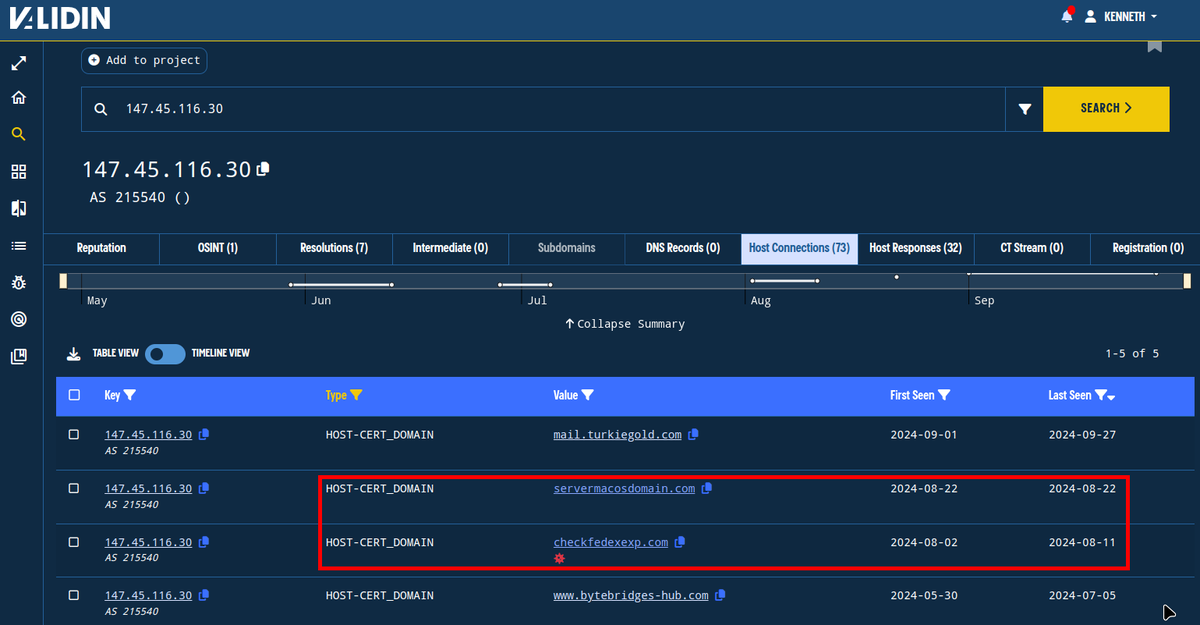Open checkfedexexp.com link
The width and height of the screenshot is (1200, 625).
tap(610, 542)
